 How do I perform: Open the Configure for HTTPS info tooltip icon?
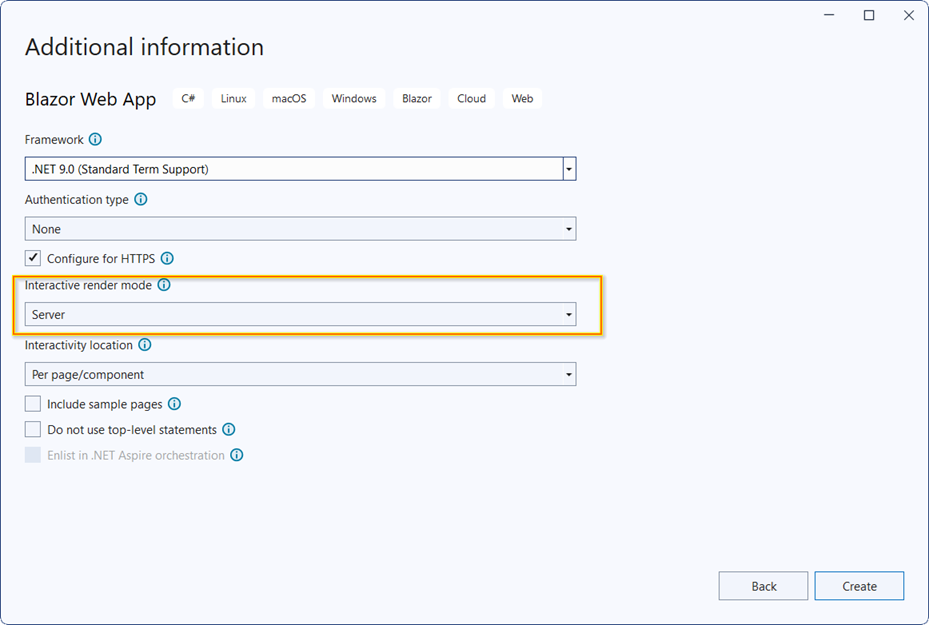point(167,258)
